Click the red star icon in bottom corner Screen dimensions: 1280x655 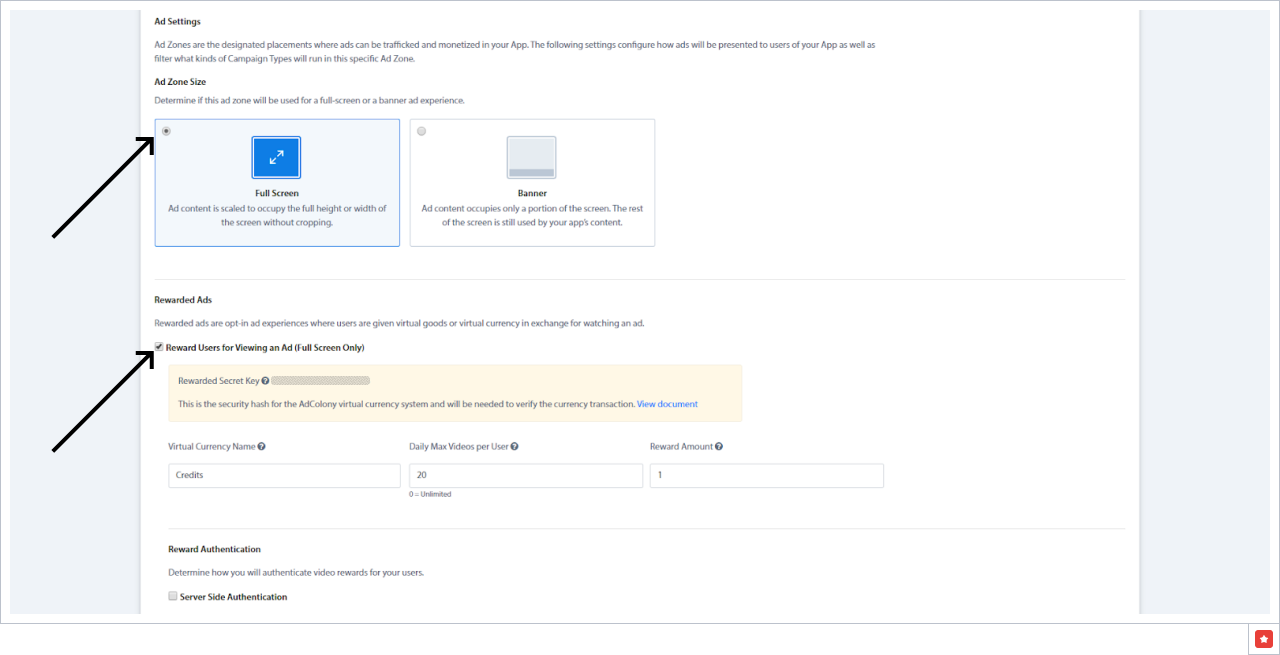tap(1264, 639)
